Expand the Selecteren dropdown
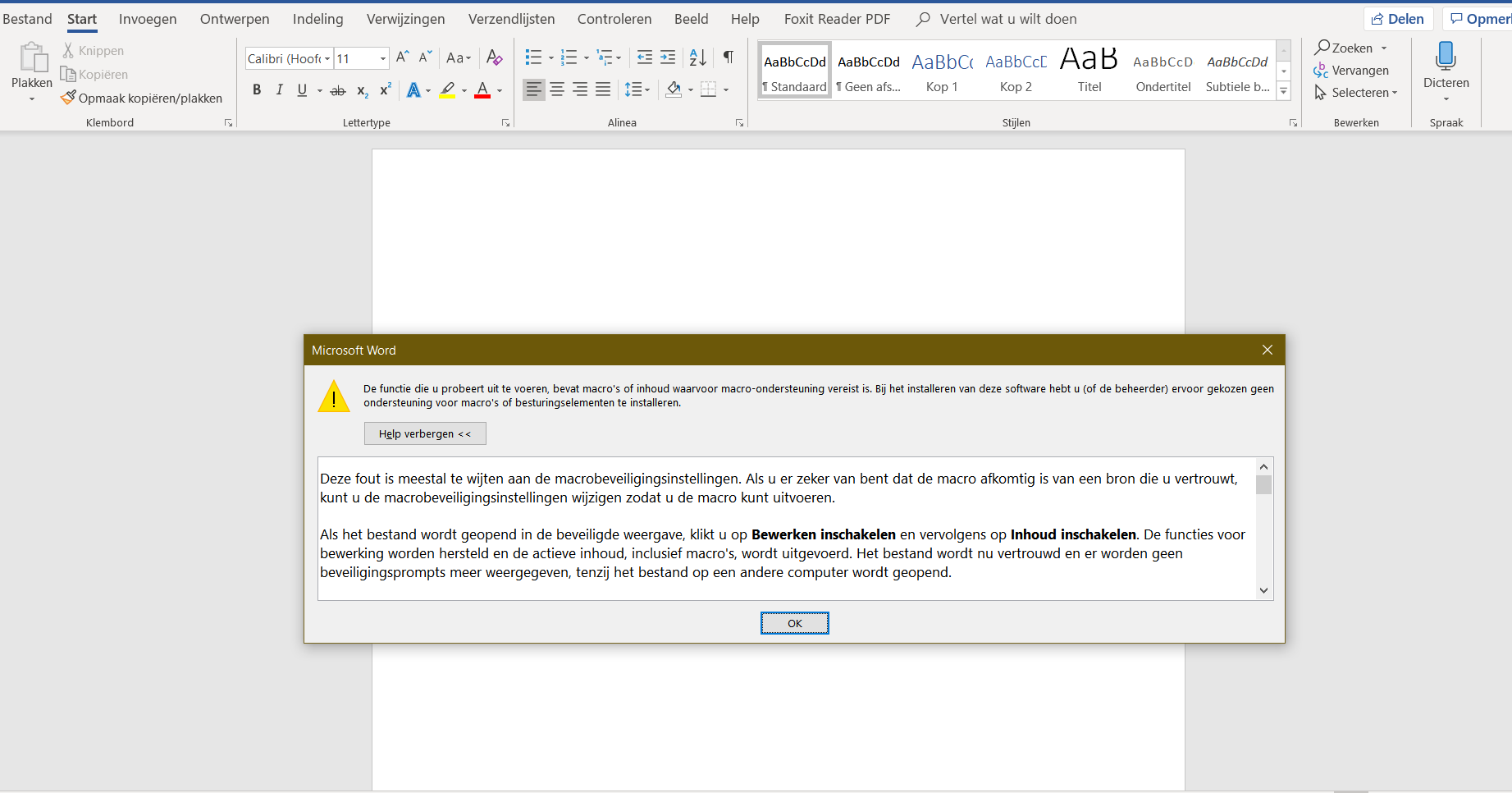Screen dimensions: 1512x793 [x=1395, y=93]
